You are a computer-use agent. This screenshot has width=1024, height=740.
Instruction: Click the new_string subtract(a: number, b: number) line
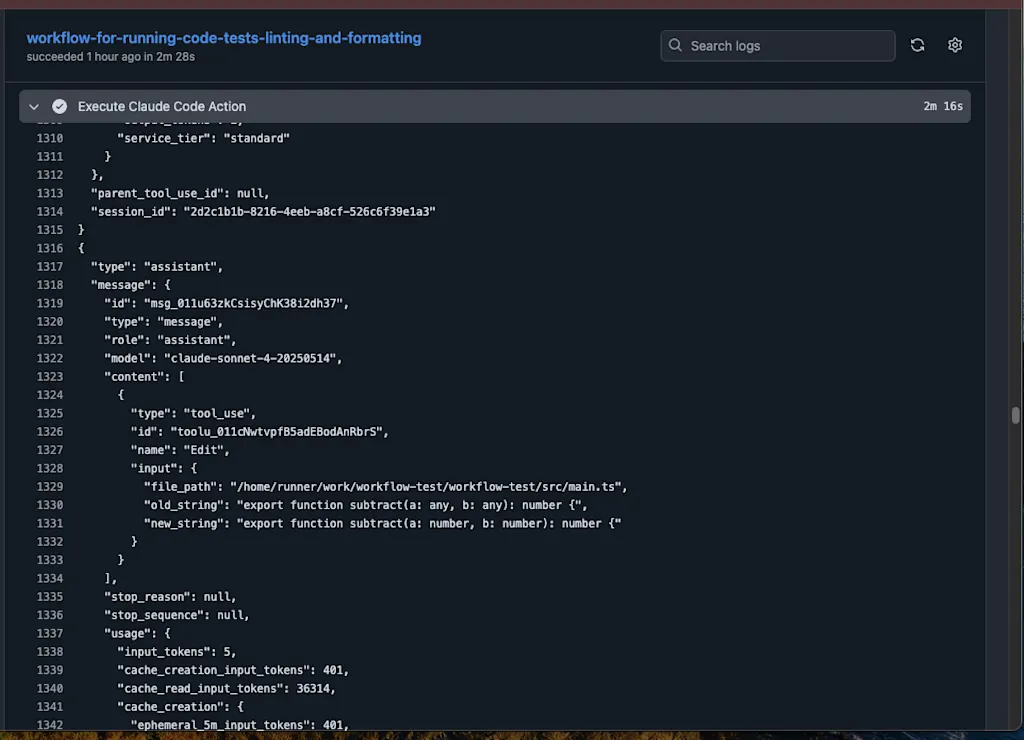click(x=382, y=523)
